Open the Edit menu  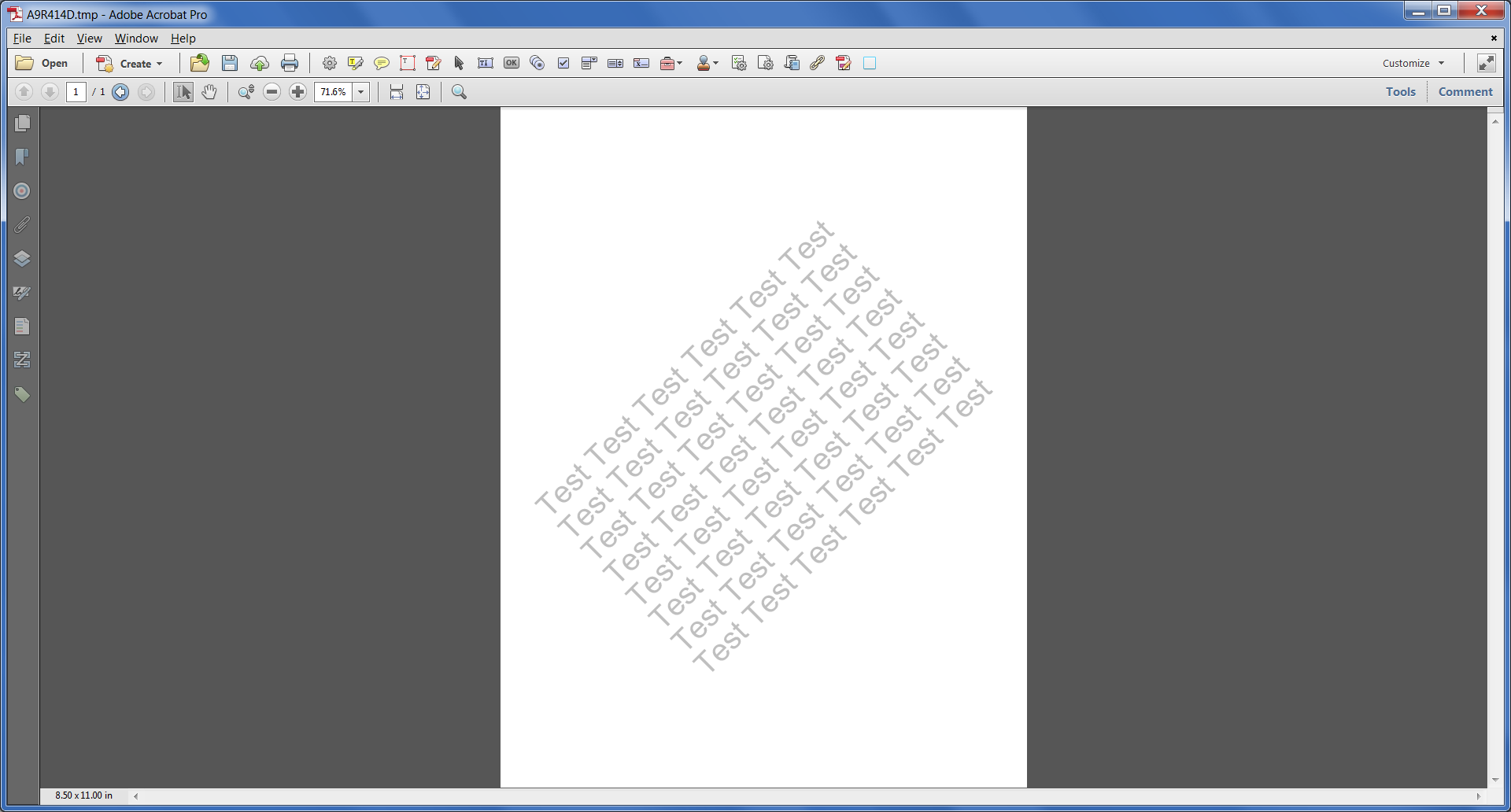(x=54, y=38)
